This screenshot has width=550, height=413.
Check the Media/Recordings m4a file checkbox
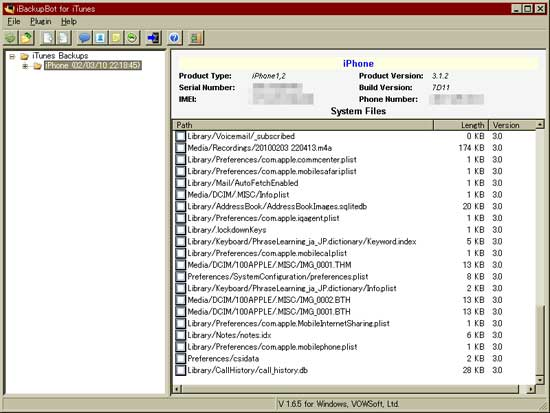[180, 148]
